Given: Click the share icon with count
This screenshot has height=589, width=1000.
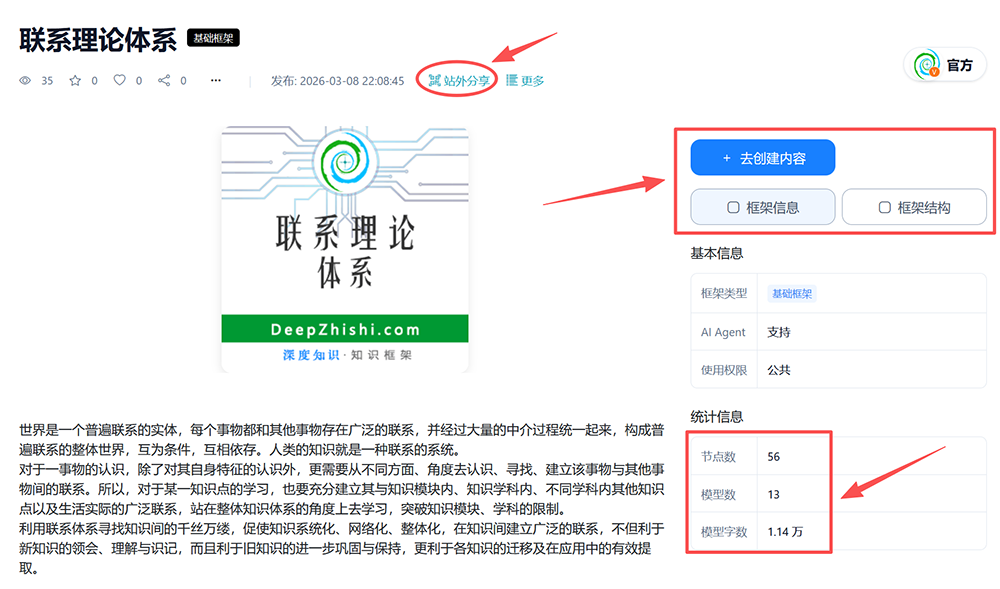Looking at the screenshot, I should coord(164,80).
